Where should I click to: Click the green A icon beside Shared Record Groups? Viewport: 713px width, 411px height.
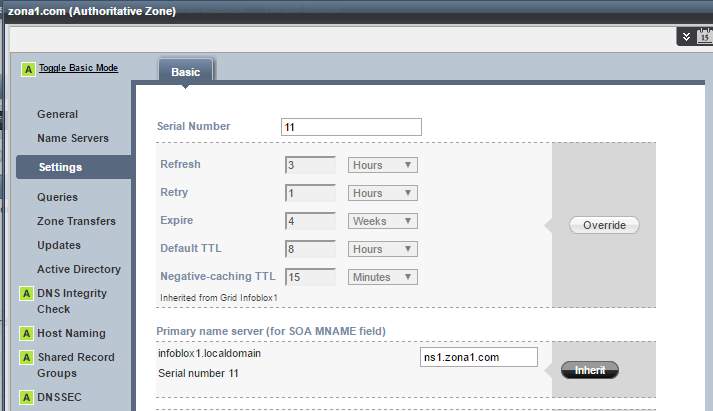[x=26, y=357]
